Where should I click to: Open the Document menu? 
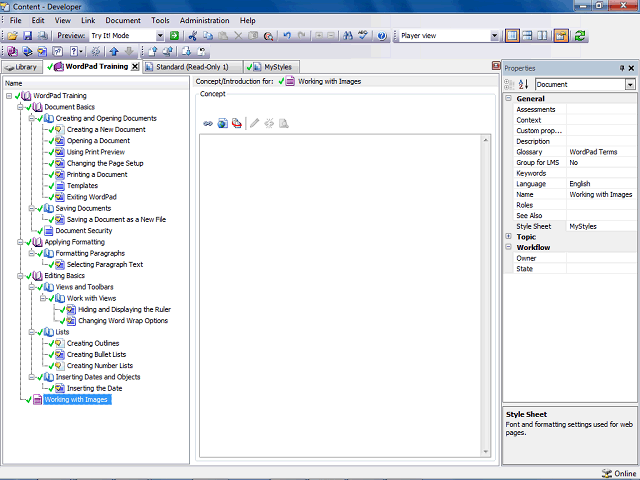coord(123,20)
